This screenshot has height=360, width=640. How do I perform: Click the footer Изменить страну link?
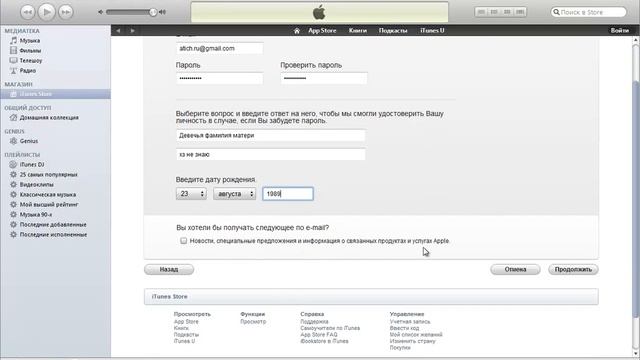coord(412,341)
